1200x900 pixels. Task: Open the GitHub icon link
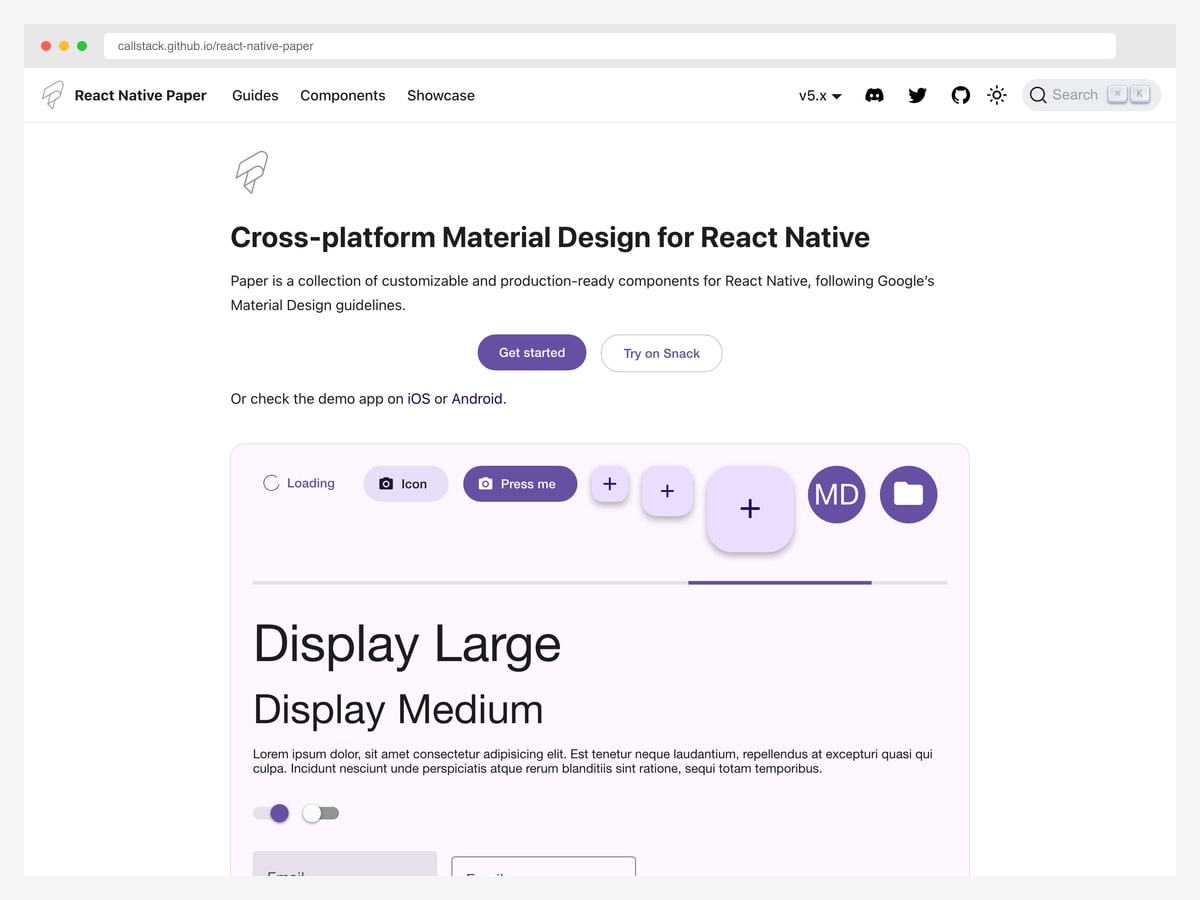click(x=960, y=95)
